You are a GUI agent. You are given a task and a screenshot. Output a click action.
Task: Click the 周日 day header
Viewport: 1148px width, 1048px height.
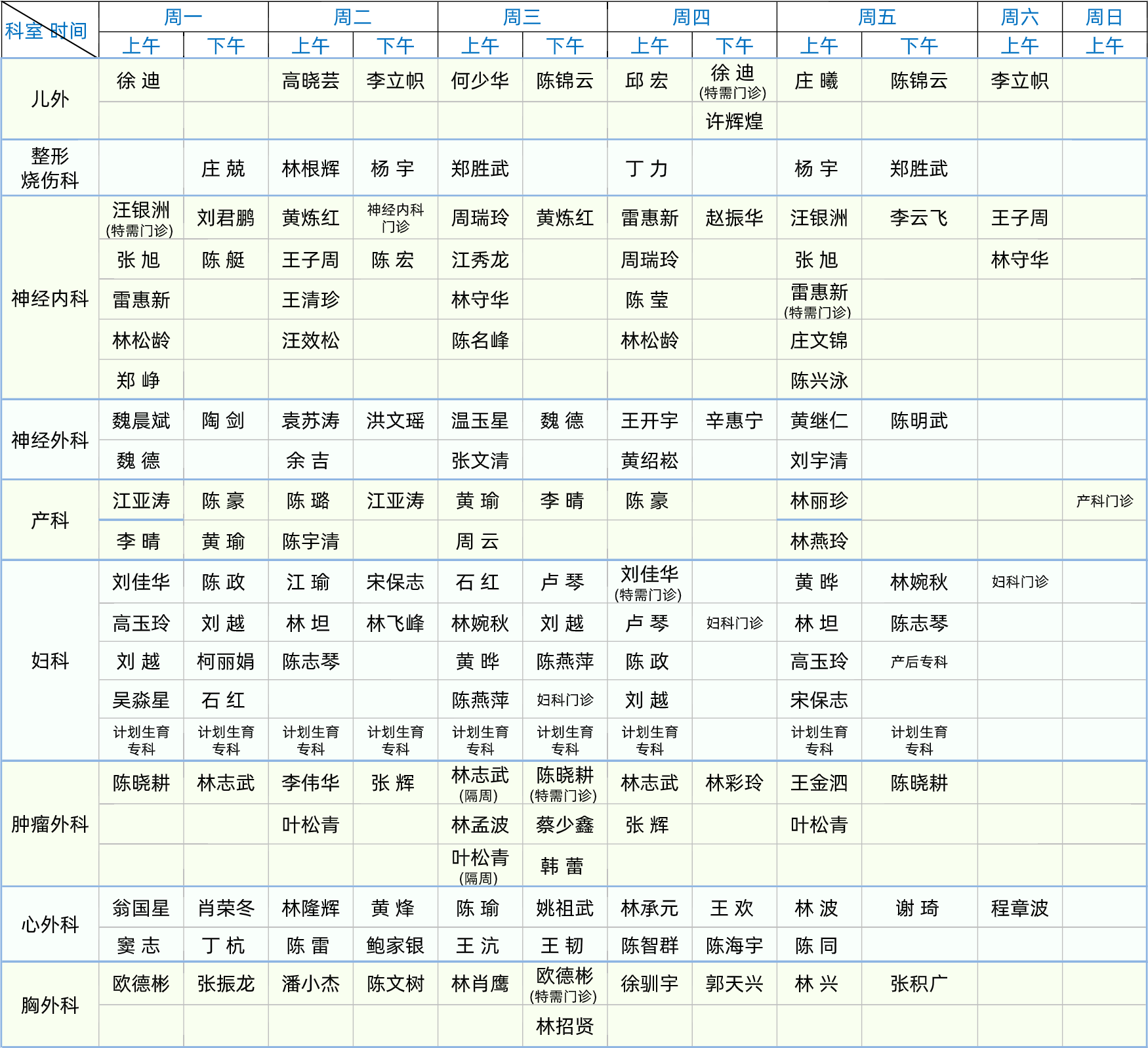[1104, 17]
